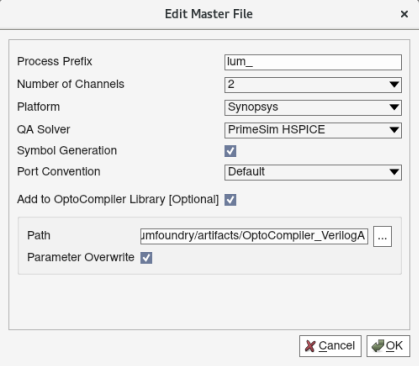Cancel the Edit Master File dialog
This screenshot has height=366, width=419.
point(330,346)
